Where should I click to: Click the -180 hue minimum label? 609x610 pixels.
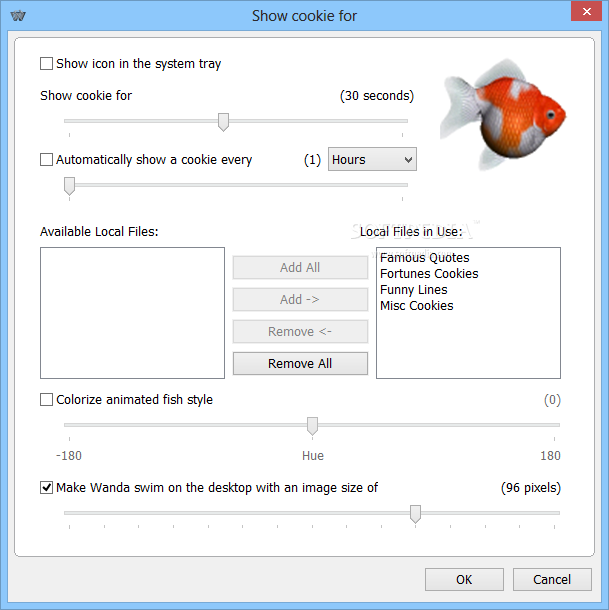tap(69, 456)
